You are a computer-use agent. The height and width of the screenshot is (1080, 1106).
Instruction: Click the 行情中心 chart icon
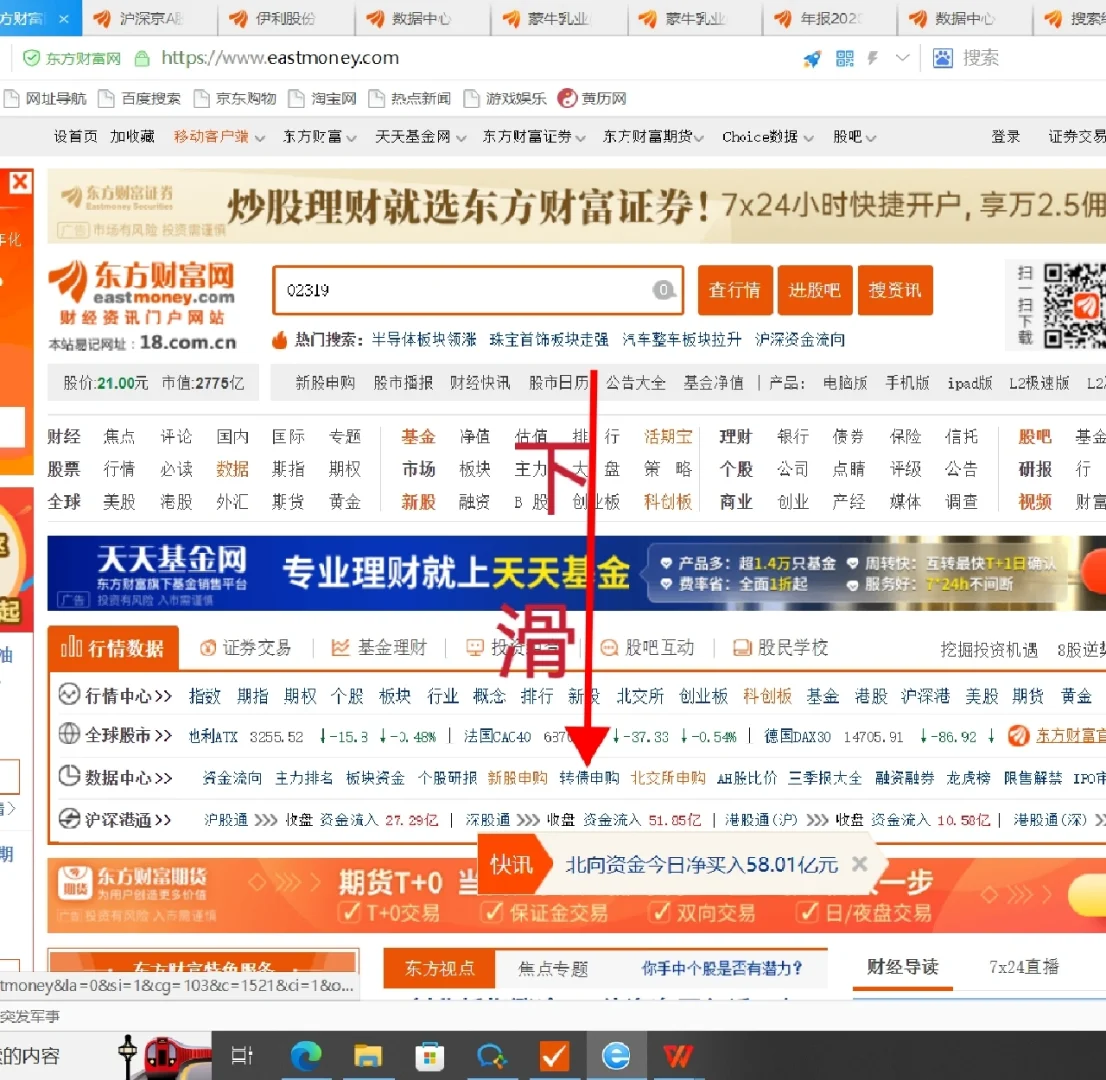pos(69,695)
